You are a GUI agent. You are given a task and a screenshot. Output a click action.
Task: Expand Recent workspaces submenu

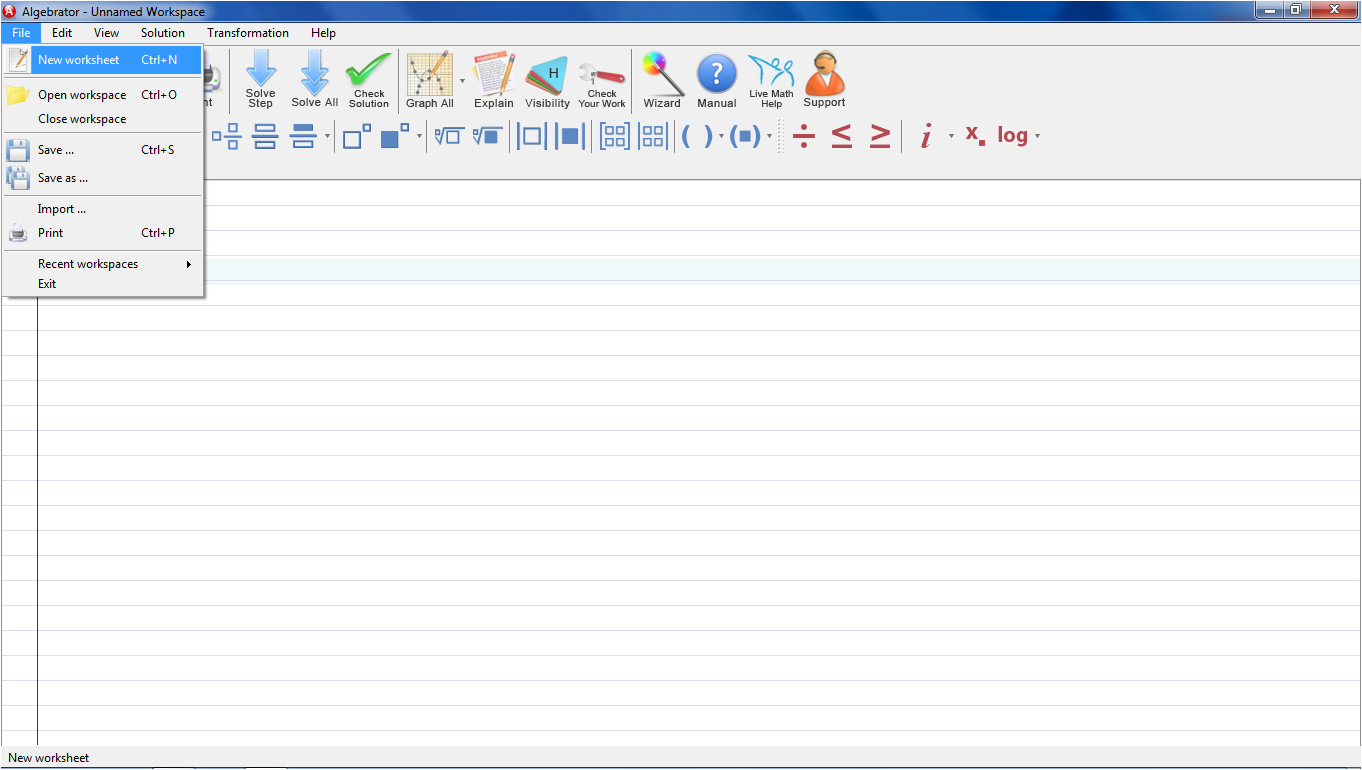103,264
